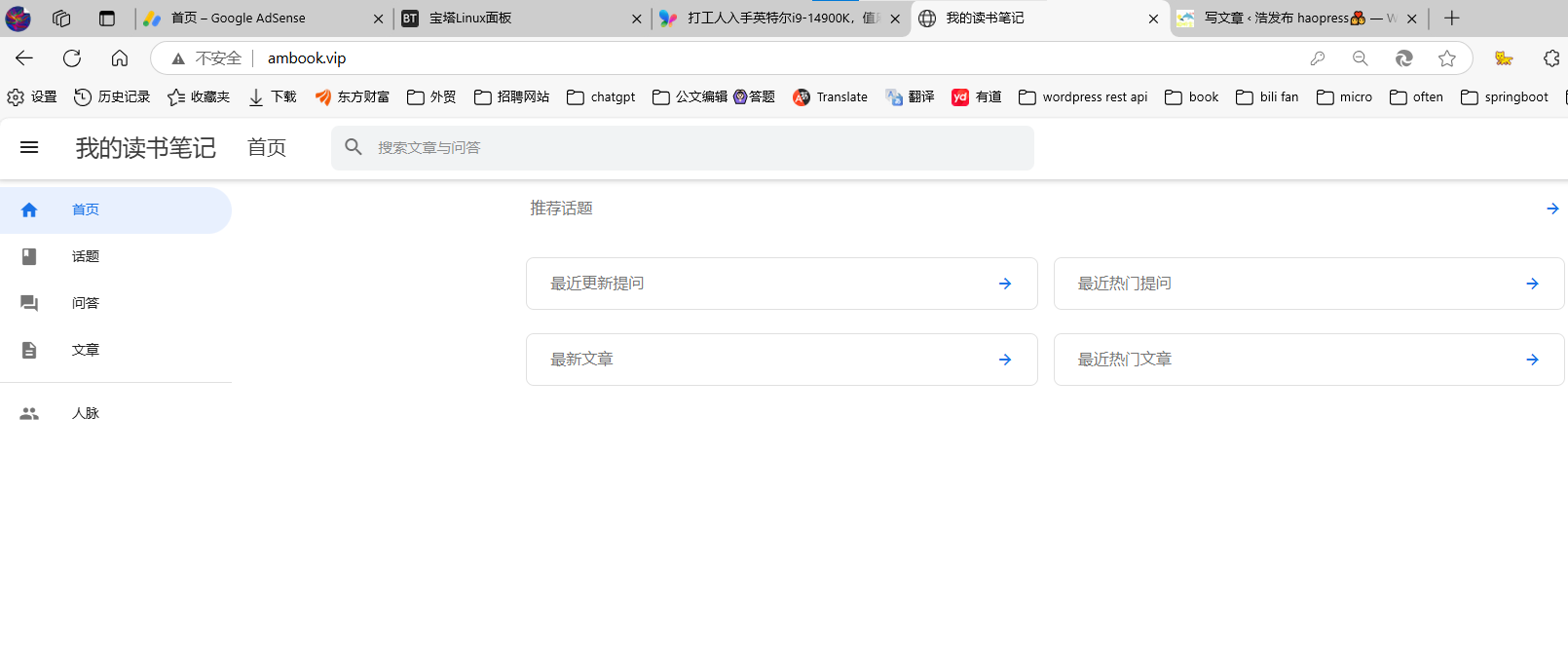Click the magnifier icon in search box
1568x646 pixels.
coord(354,147)
